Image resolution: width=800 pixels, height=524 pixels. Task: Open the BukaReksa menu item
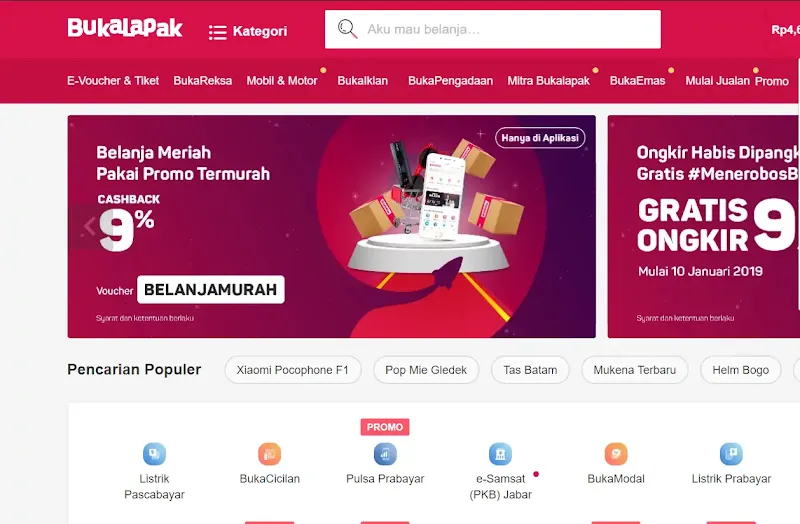coord(203,81)
